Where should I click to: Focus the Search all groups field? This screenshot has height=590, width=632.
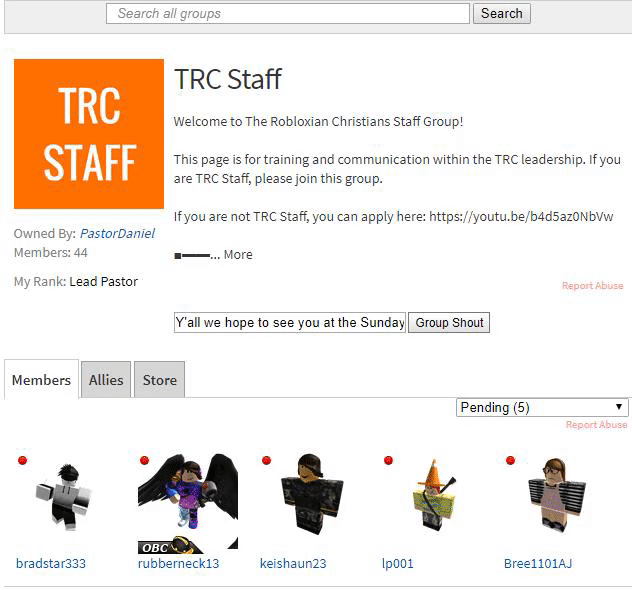click(288, 13)
